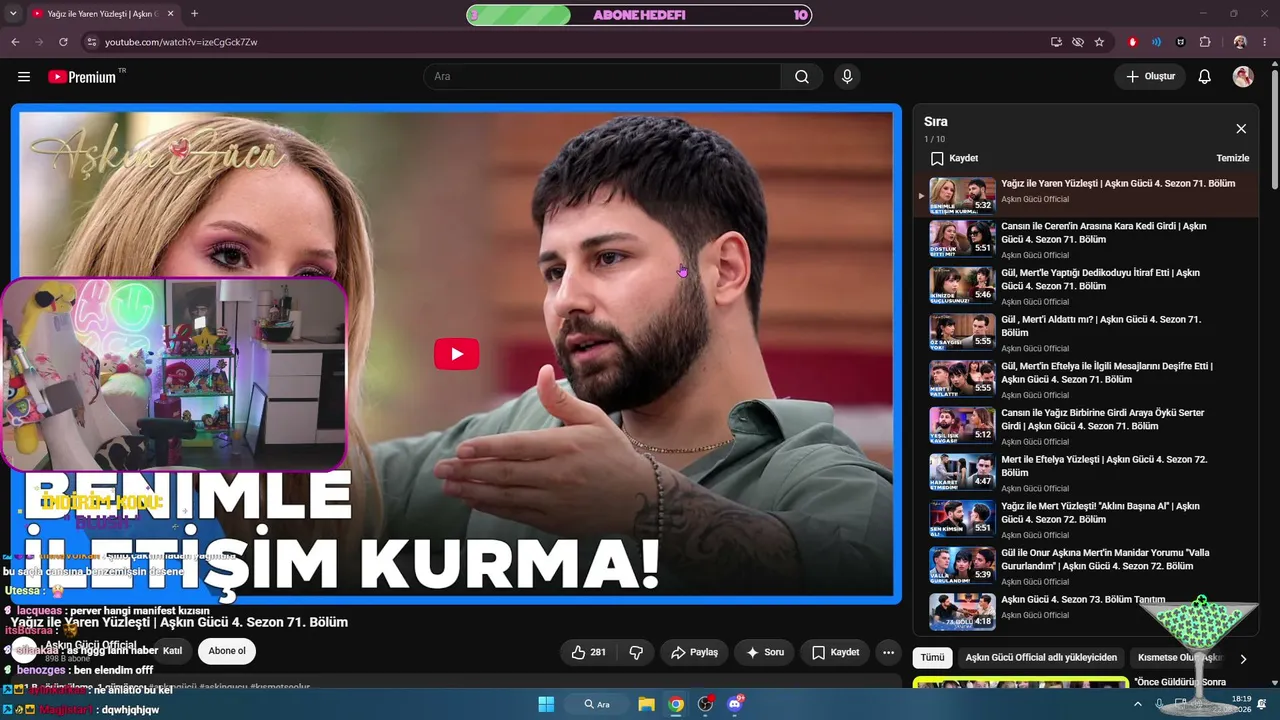Save the queue using Kaydet bookmark
The image size is (1280, 720).
click(954, 158)
